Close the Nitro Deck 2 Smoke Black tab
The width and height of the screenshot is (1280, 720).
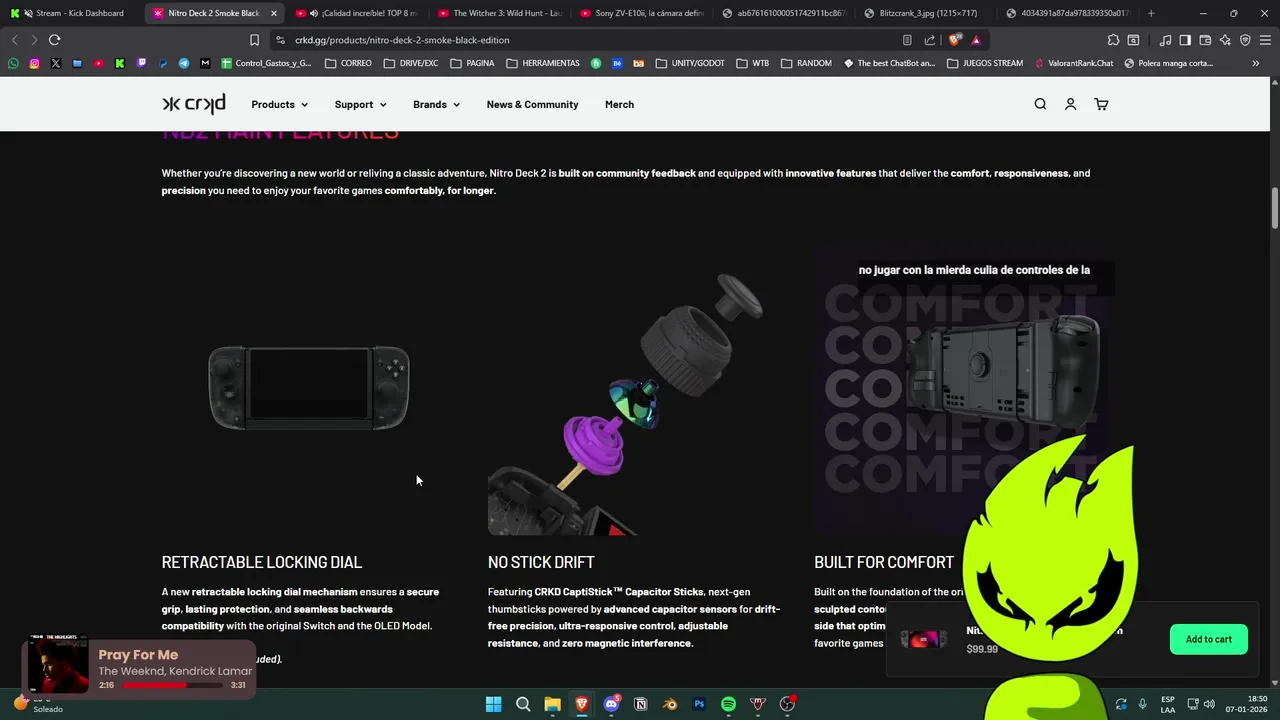273,13
